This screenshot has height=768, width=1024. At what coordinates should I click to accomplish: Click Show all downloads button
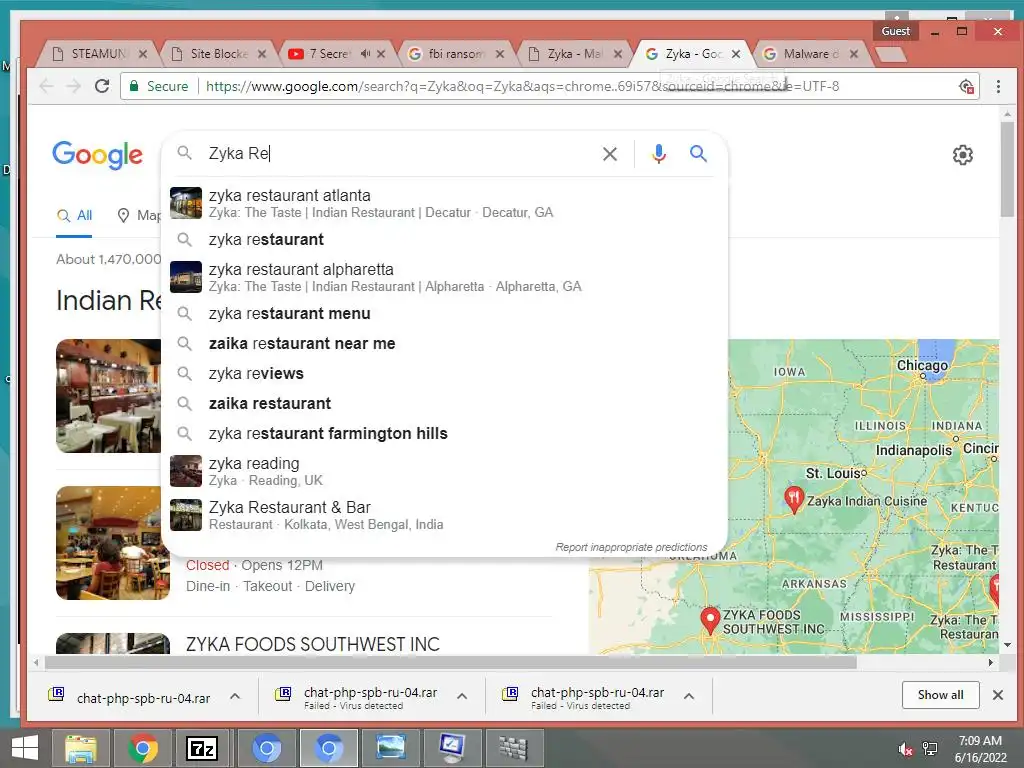(x=940, y=695)
